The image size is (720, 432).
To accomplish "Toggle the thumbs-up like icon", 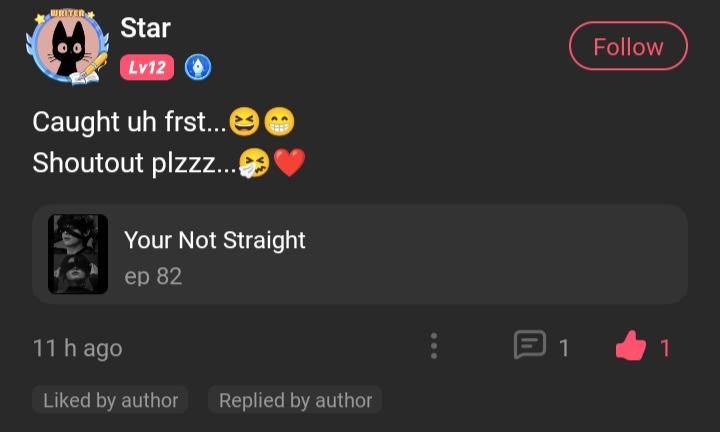I will tap(630, 347).
